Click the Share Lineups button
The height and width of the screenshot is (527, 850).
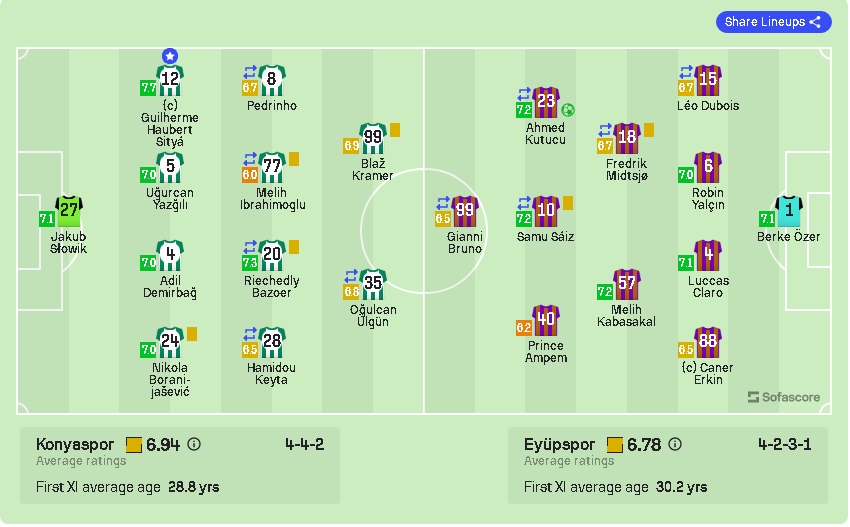click(x=773, y=22)
